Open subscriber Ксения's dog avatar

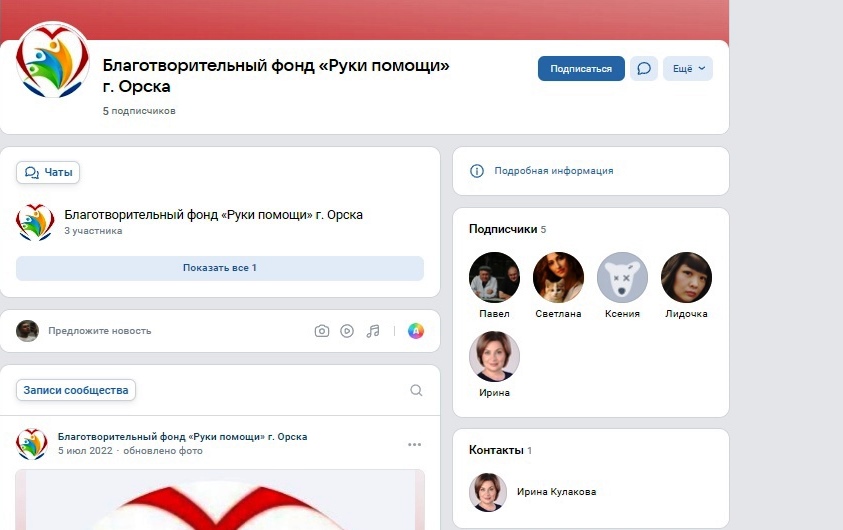click(x=623, y=277)
